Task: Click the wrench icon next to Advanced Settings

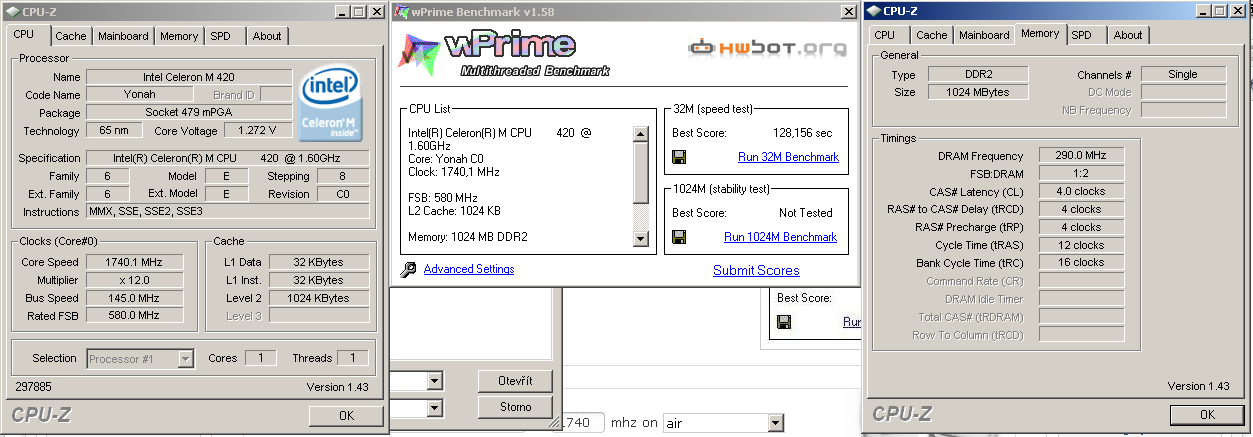Action: [x=408, y=269]
